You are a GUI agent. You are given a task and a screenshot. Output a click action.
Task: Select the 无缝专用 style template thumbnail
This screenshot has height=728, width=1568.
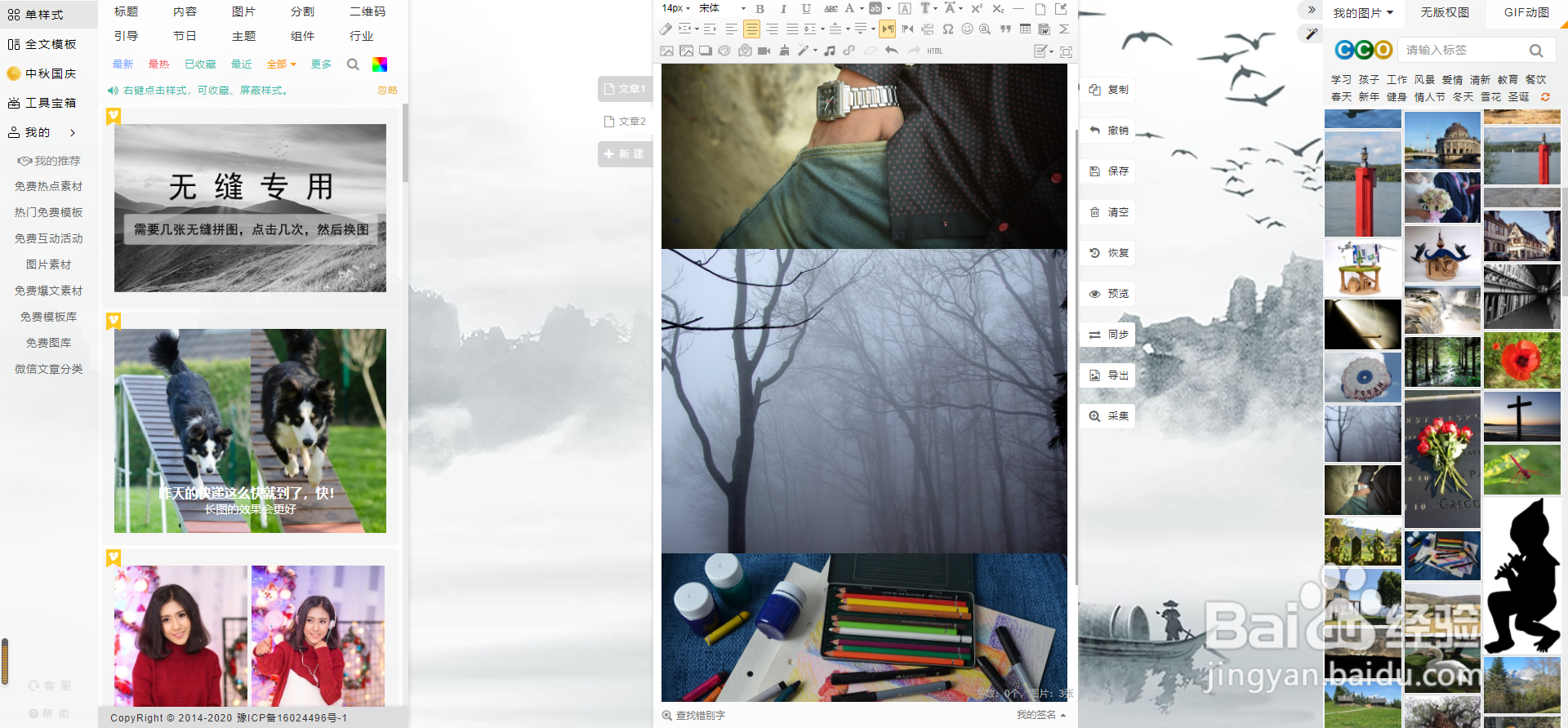pos(250,208)
